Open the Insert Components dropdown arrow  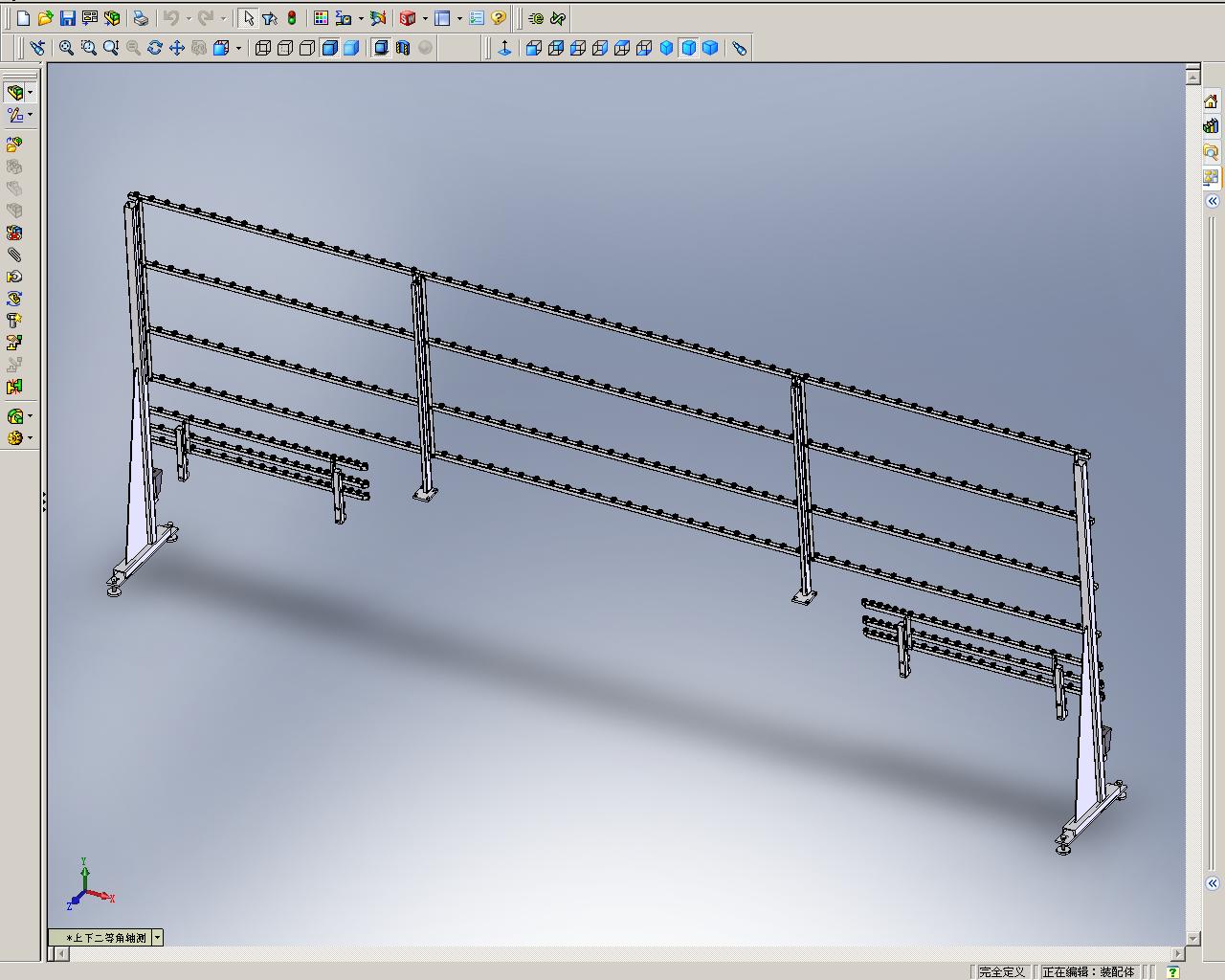click(31, 93)
